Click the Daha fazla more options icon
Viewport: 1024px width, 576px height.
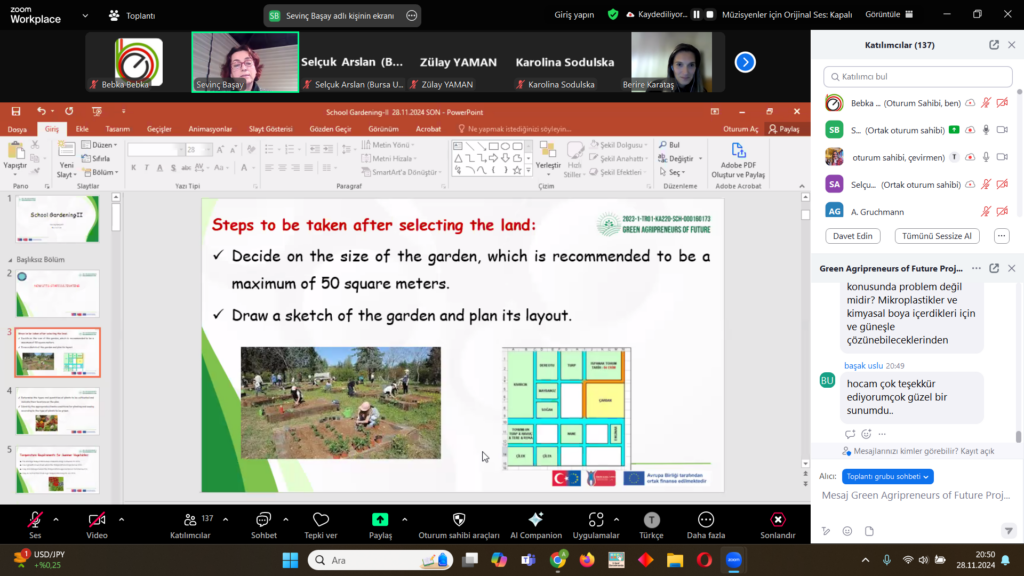705,519
